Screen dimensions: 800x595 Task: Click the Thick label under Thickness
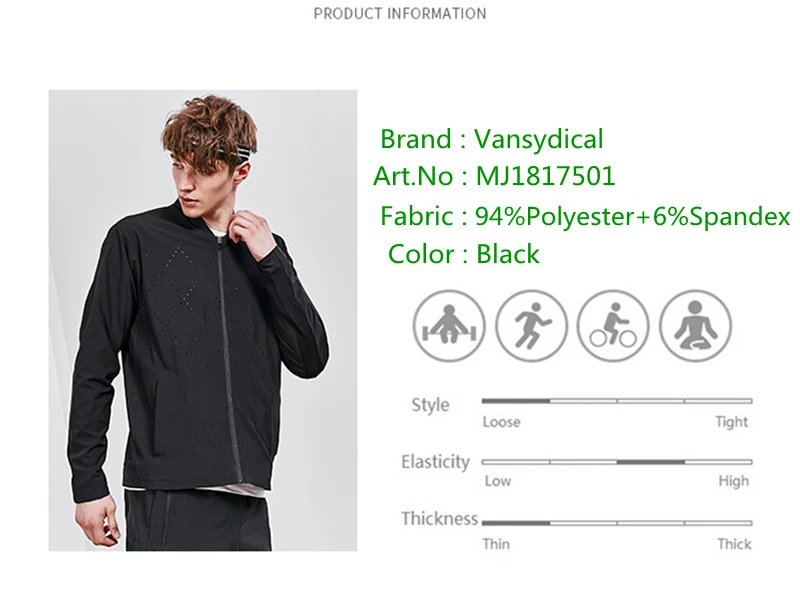pos(734,544)
